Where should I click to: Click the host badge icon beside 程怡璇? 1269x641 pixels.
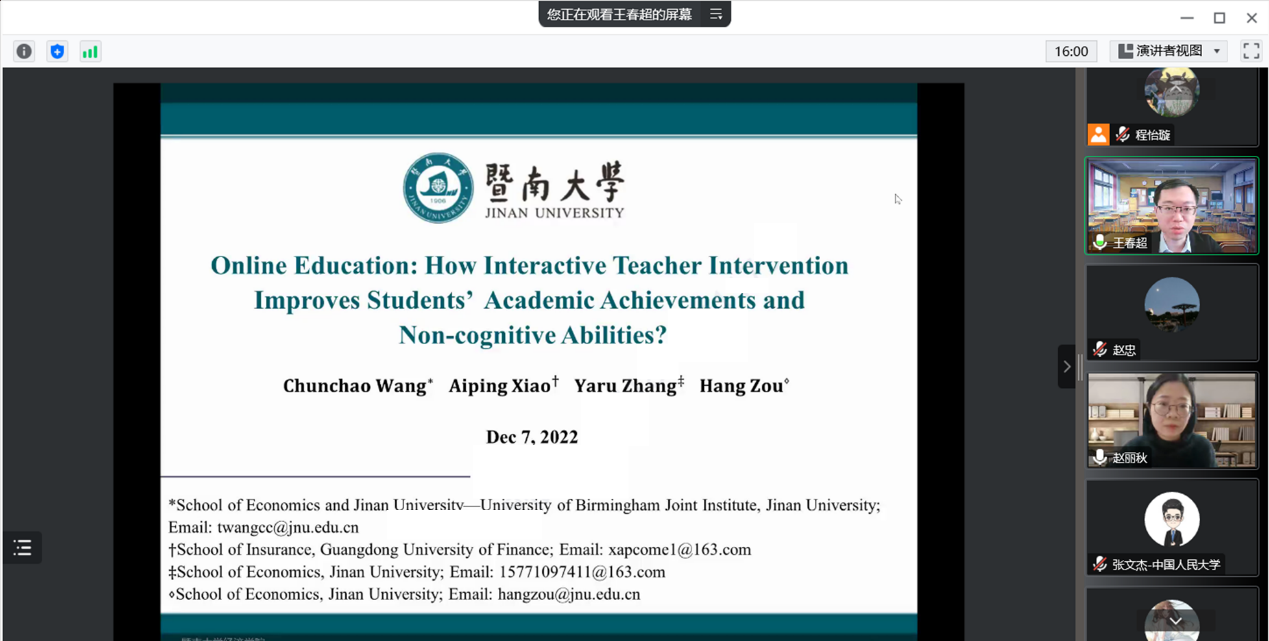pos(1098,135)
